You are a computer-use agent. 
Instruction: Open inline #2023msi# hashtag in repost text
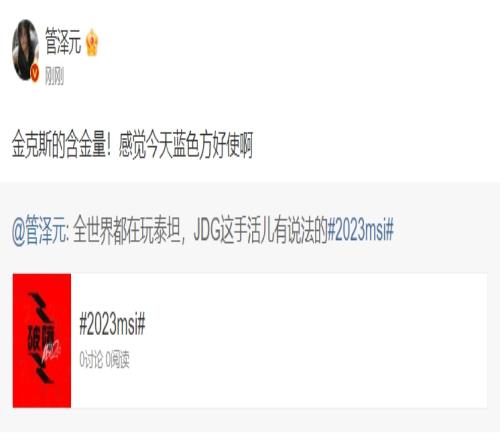click(360, 230)
